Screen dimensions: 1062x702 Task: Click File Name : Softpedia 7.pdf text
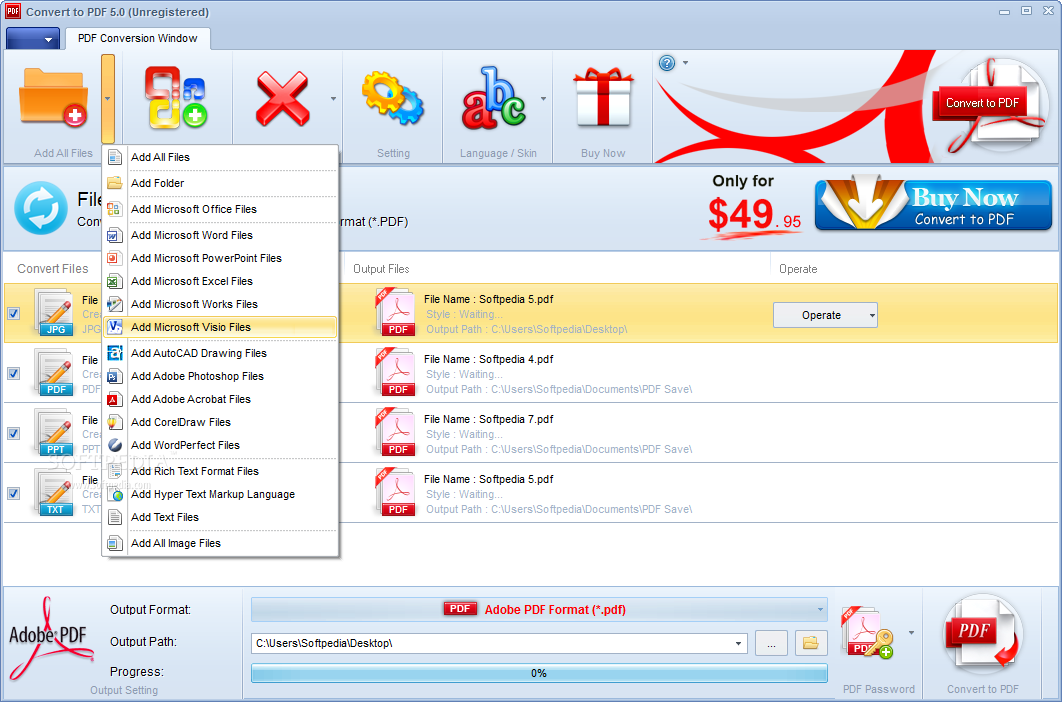click(x=488, y=419)
